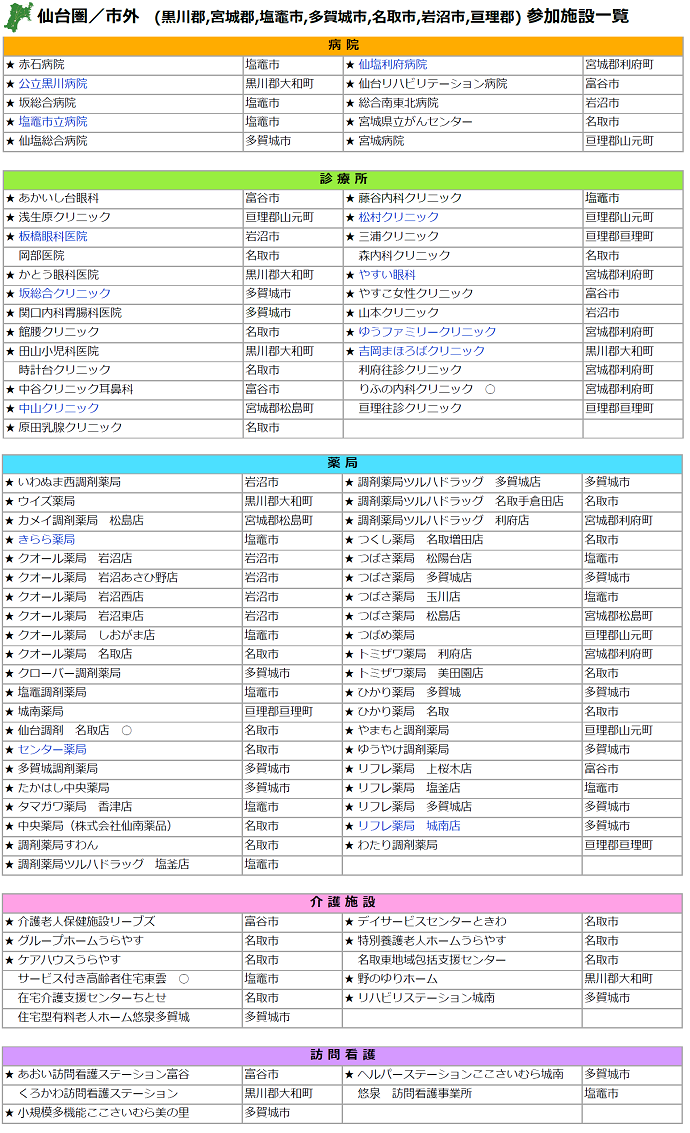The image size is (690, 1133).
Task: Click the text たかはし中央薬局
Action: click(64, 788)
